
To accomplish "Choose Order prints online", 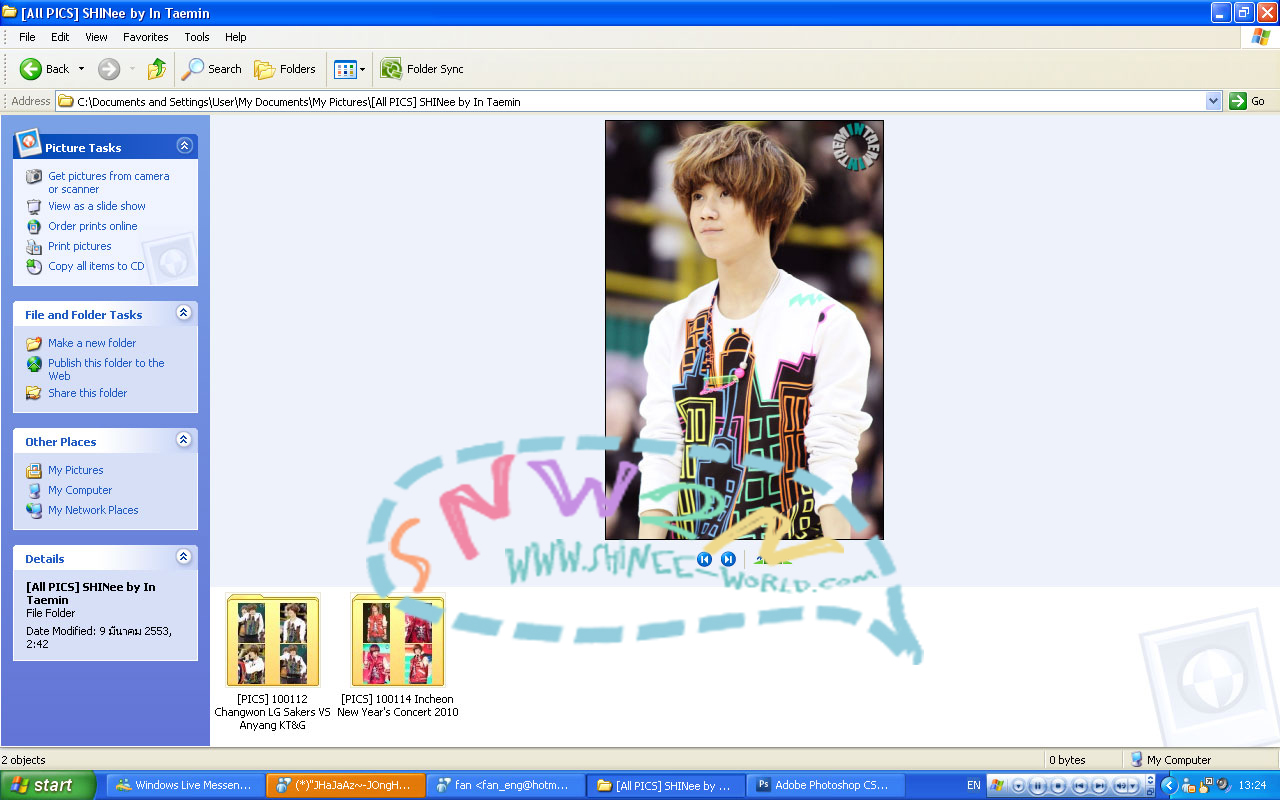I will click(93, 226).
